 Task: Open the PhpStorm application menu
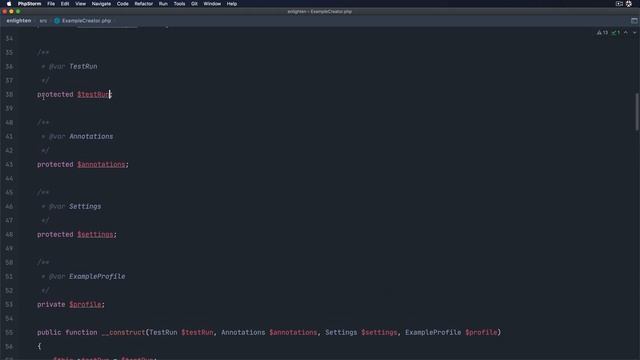pos(29,4)
